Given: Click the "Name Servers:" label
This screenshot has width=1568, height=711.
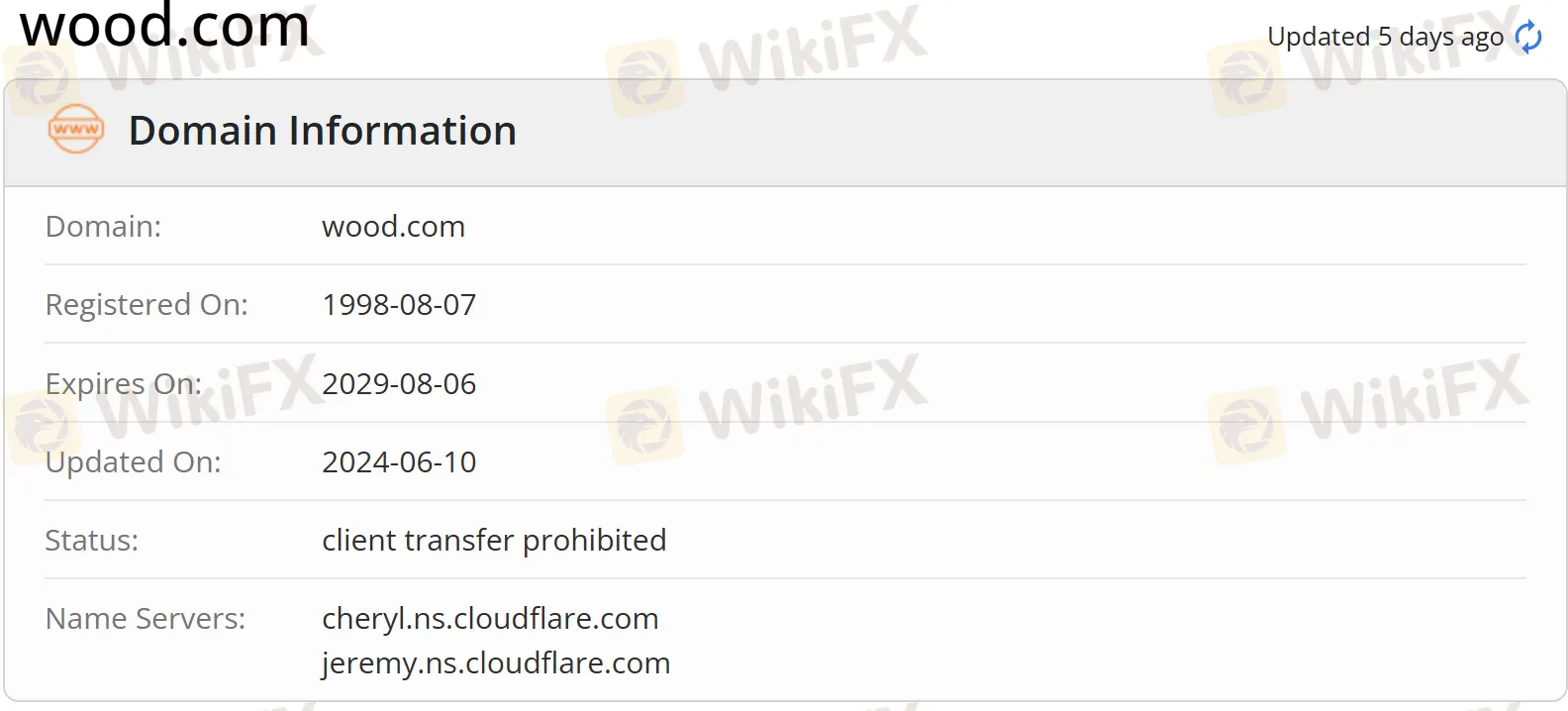Looking at the screenshot, I should tap(146, 619).
